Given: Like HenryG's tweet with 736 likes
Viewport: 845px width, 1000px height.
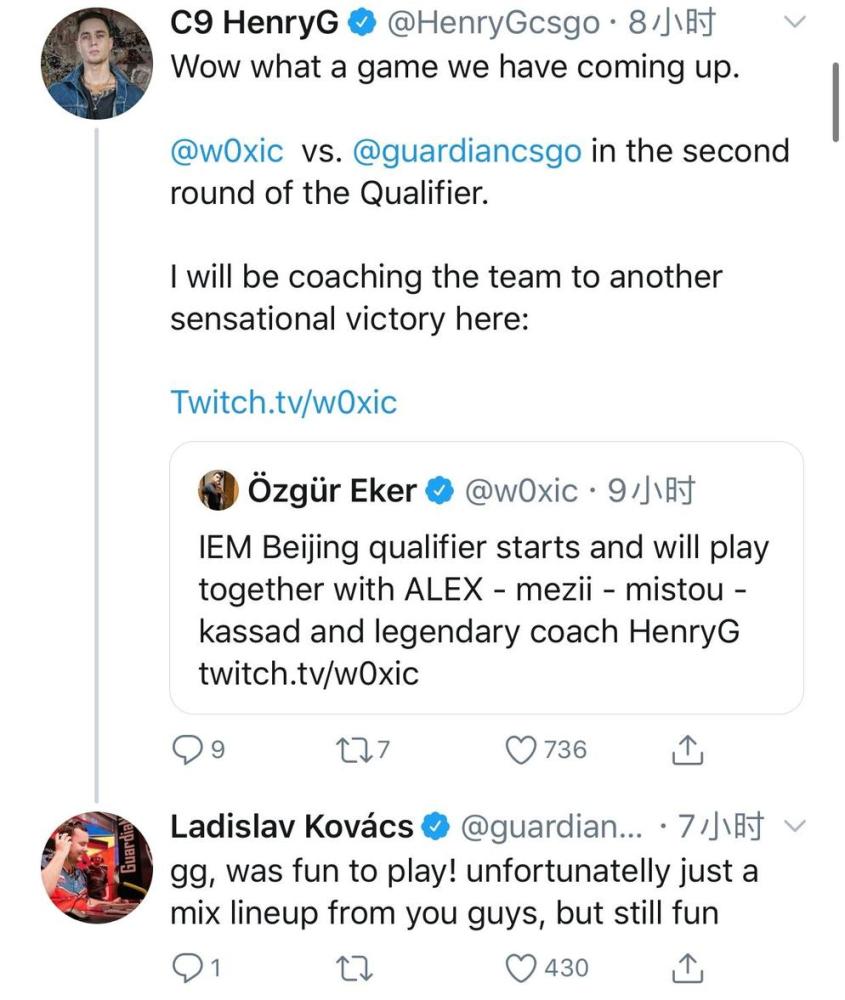Looking at the screenshot, I should pos(521,749).
